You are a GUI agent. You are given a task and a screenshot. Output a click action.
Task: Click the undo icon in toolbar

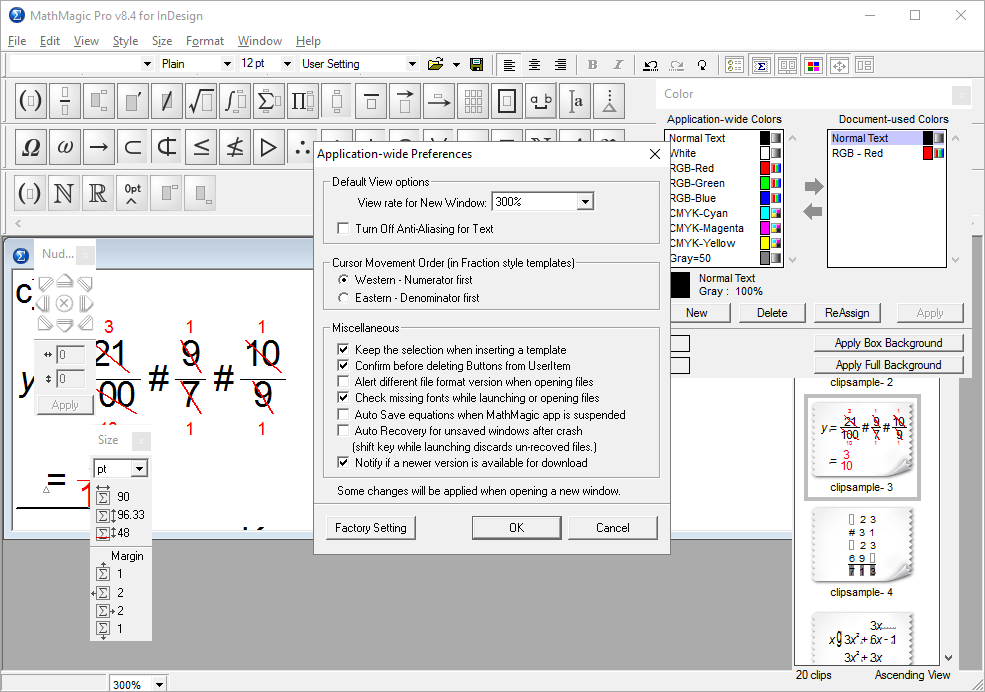[x=651, y=65]
